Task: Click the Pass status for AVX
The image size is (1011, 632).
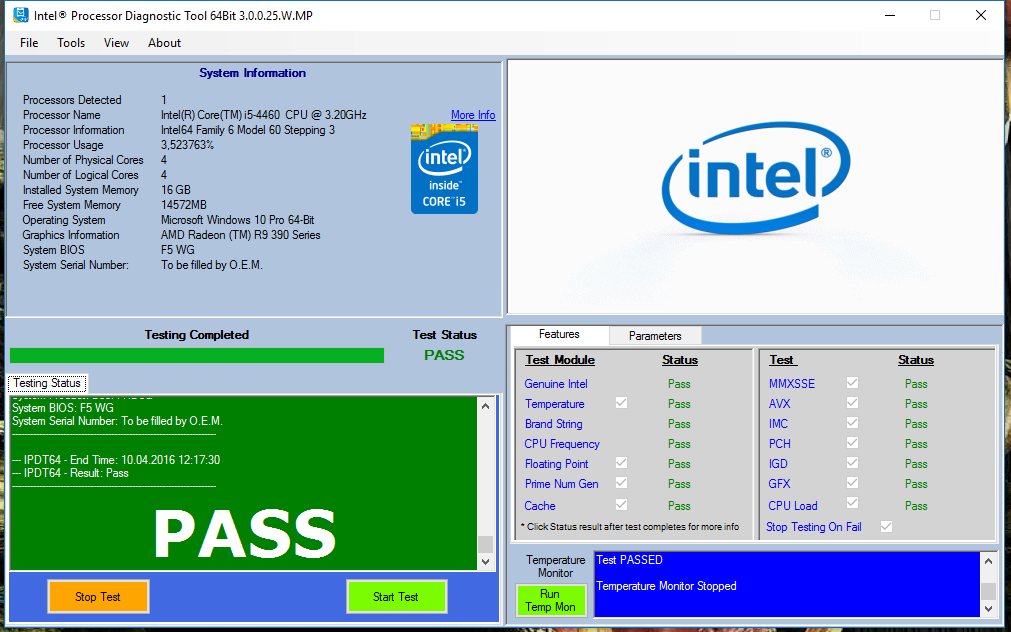Action: point(916,404)
